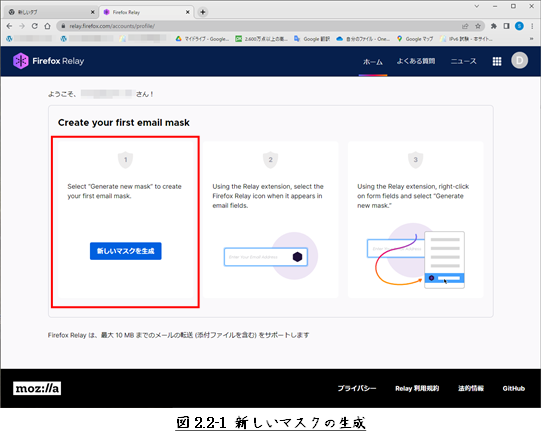Click the Create your first email mask heading
Viewport: 542px width, 440px height.
(x=124, y=123)
